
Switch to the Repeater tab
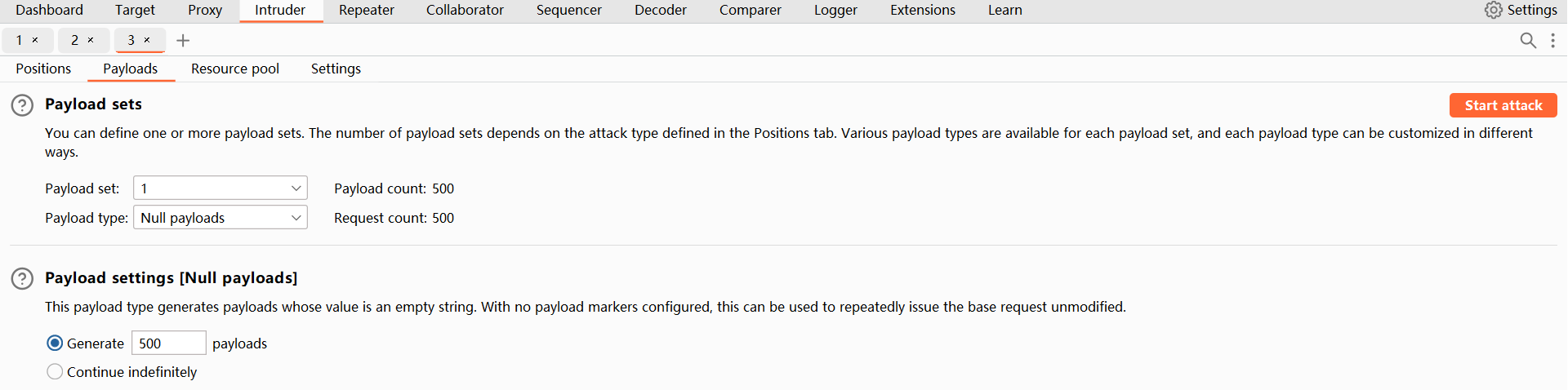(366, 10)
